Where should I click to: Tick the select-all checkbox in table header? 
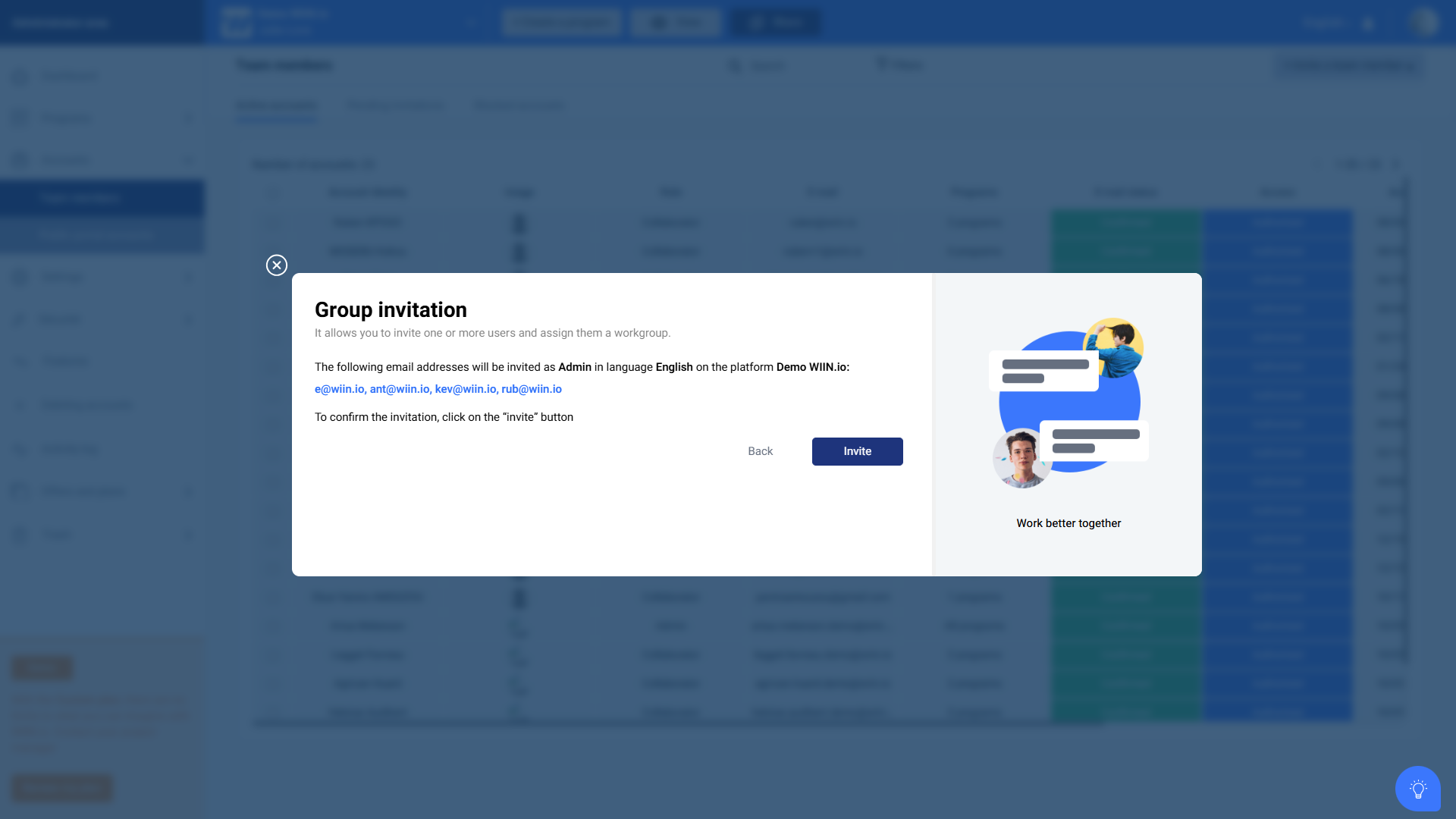click(x=272, y=193)
